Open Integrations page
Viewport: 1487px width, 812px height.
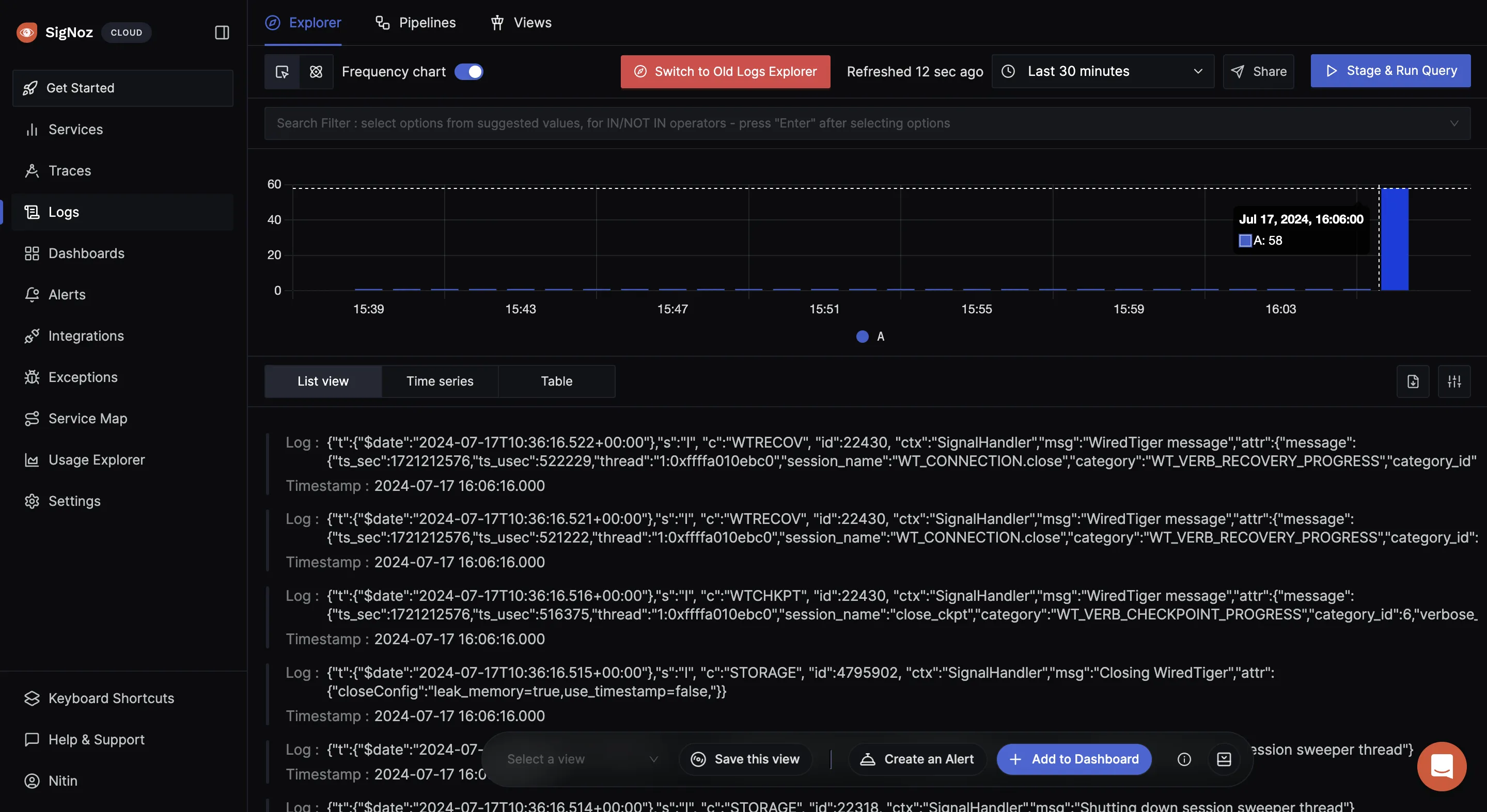(x=123, y=336)
